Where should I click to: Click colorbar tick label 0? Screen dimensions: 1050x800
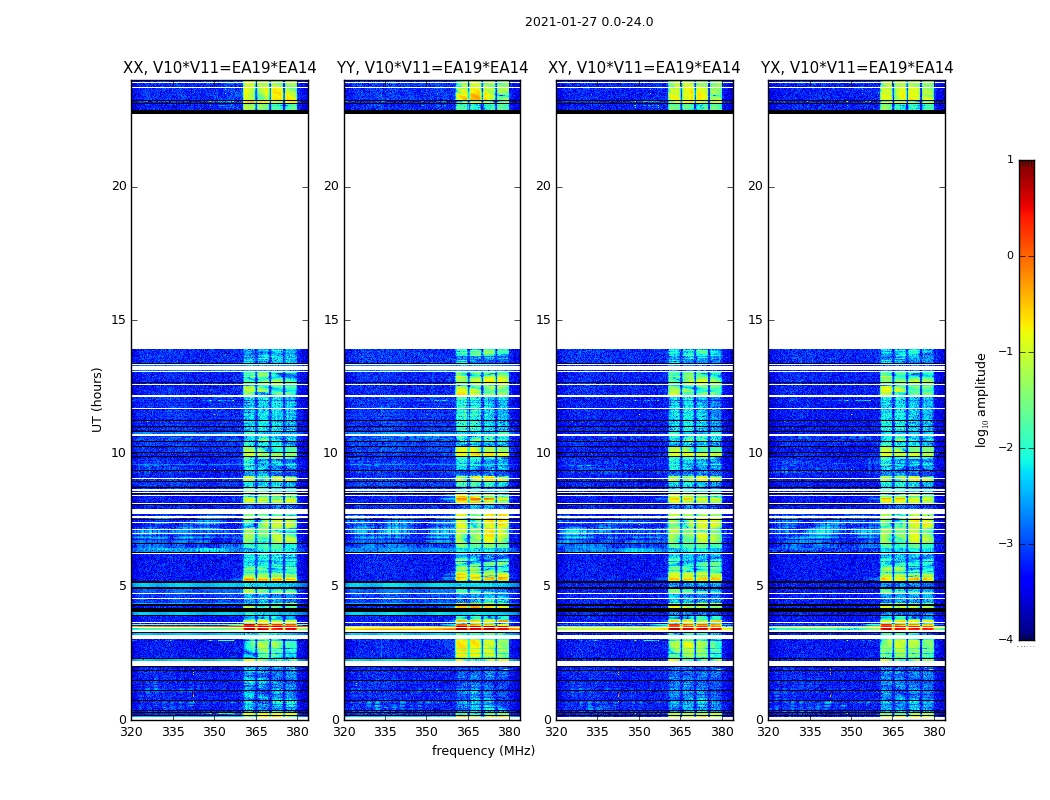pyautogui.click(x=1009, y=256)
